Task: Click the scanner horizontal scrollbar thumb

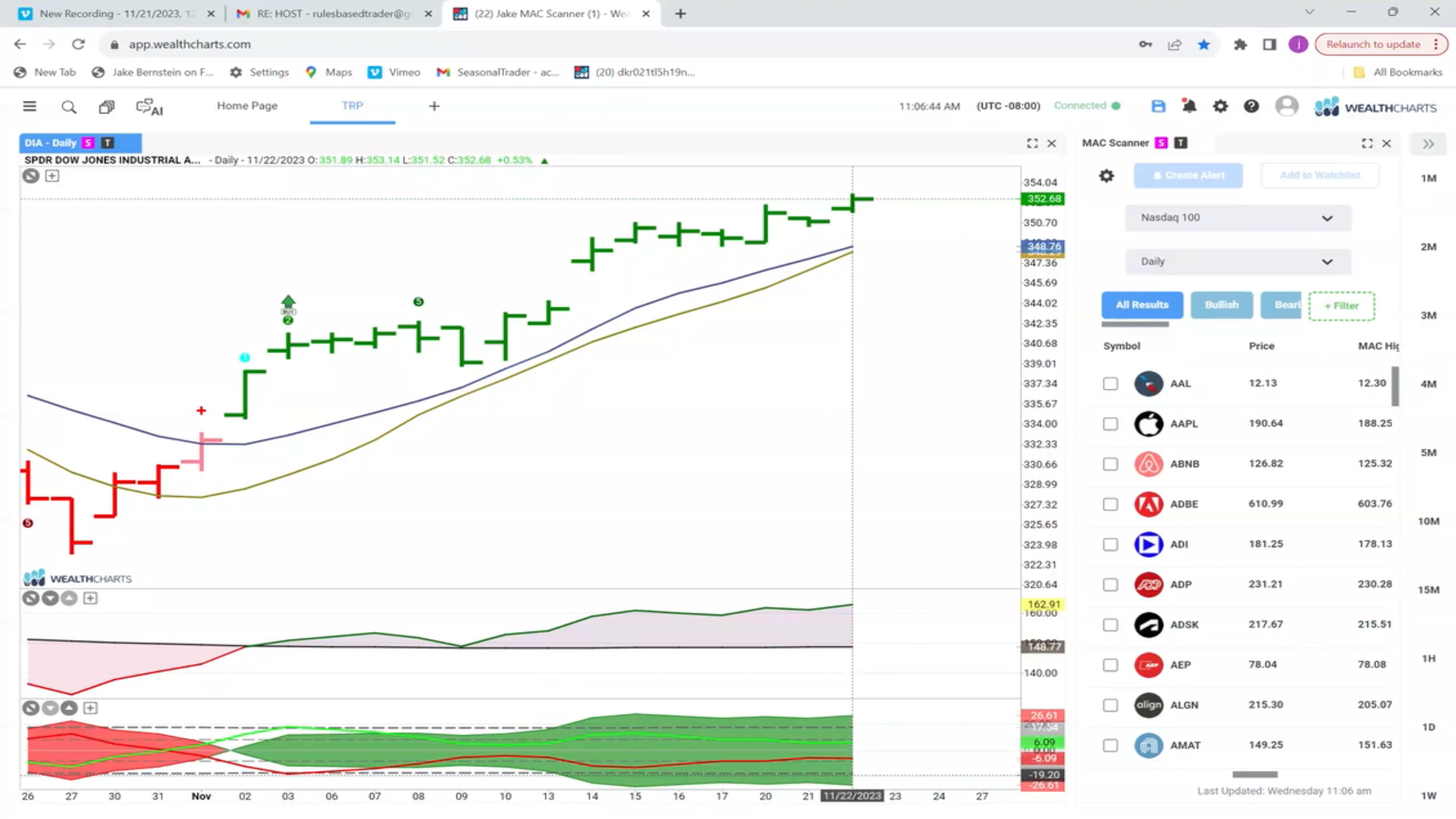Action: click(1255, 774)
